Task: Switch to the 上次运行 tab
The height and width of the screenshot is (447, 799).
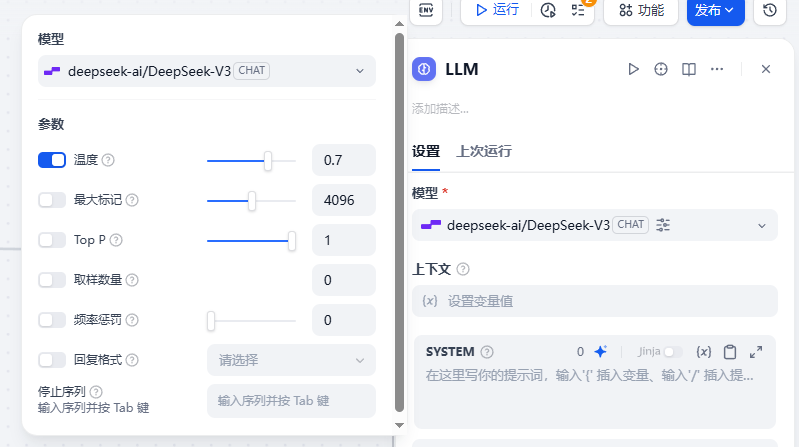Action: point(484,151)
